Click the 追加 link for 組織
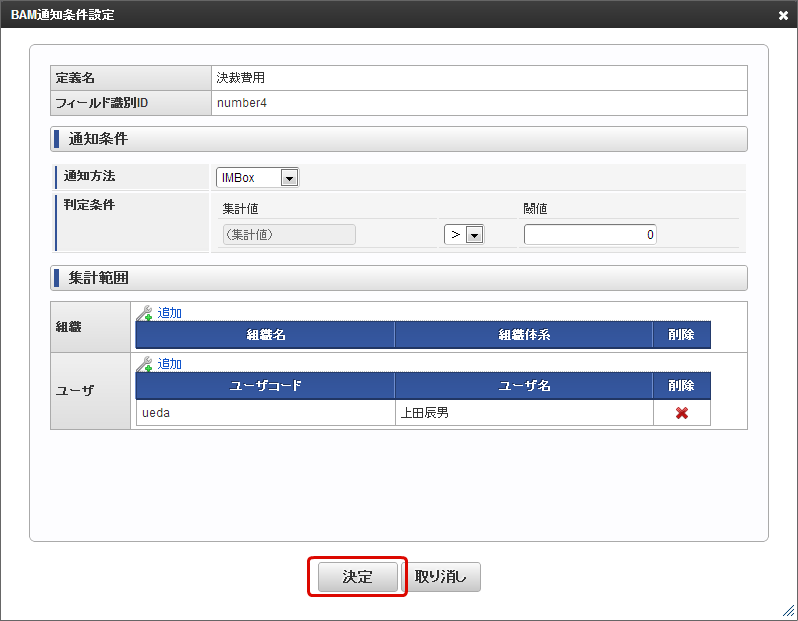Screen dimensions: 798x621 click(169, 313)
